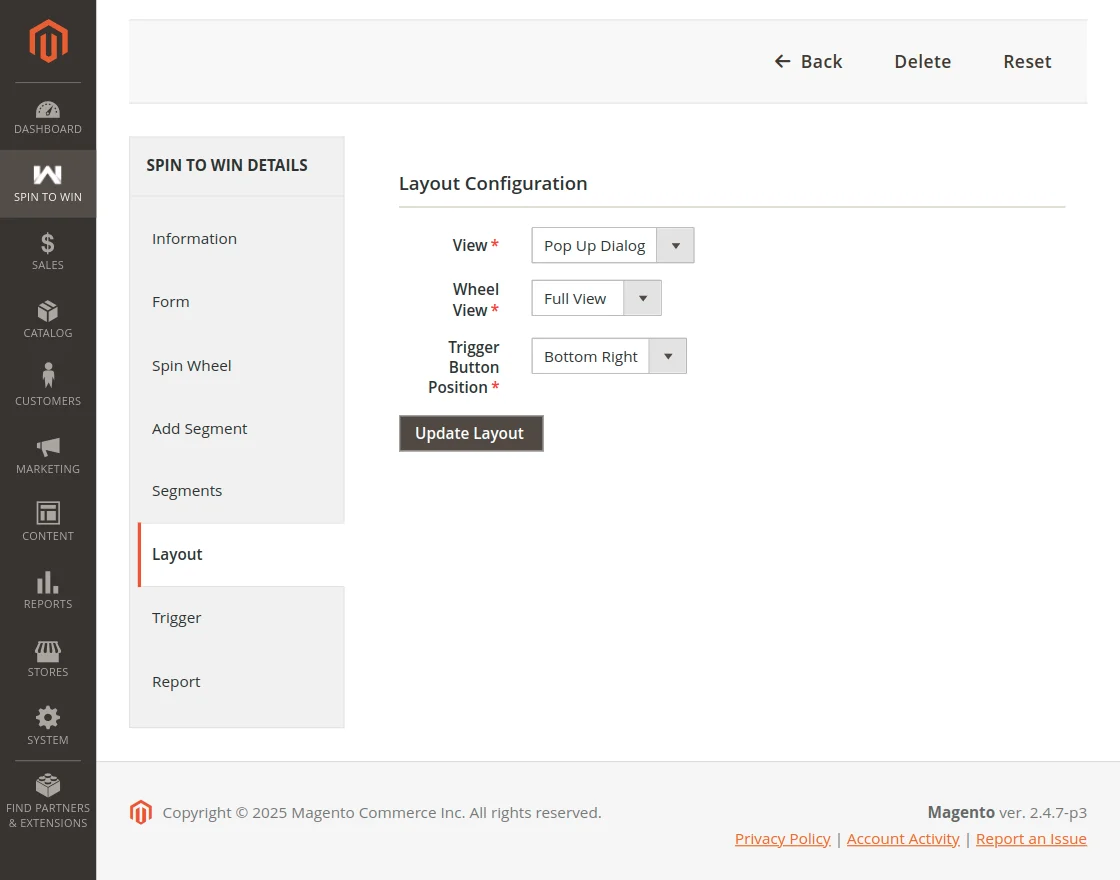1120x880 pixels.
Task: Click the copyright 2025 Magento Commerce text
Action: (382, 813)
